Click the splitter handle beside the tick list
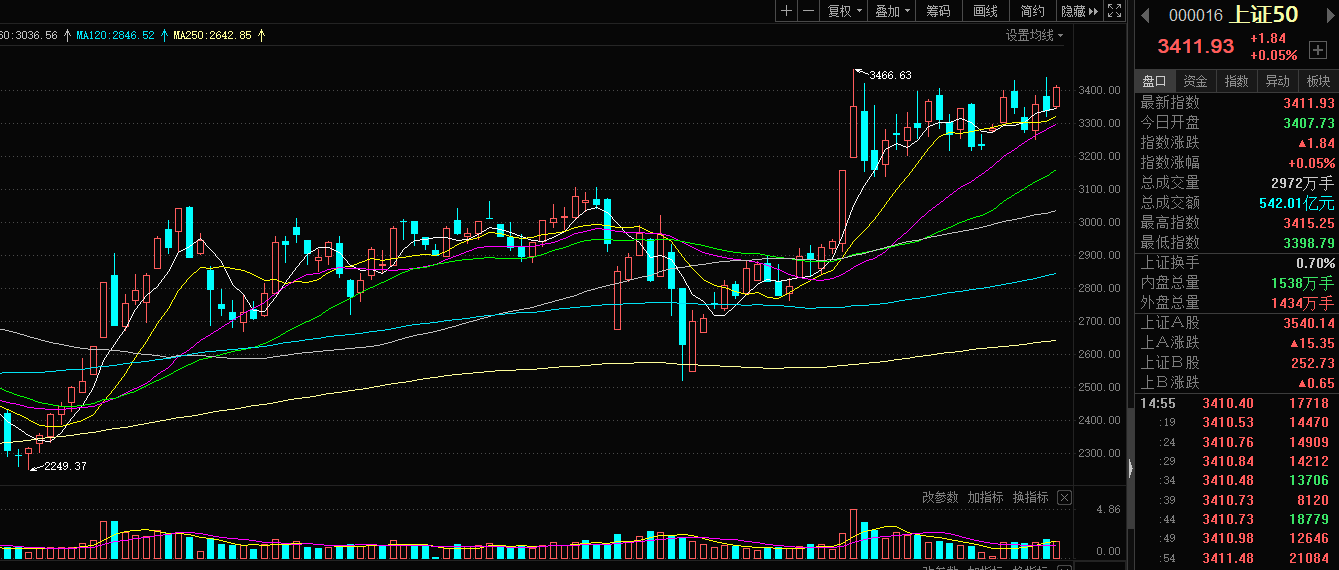This screenshot has height=570, width=1339. (1131, 468)
